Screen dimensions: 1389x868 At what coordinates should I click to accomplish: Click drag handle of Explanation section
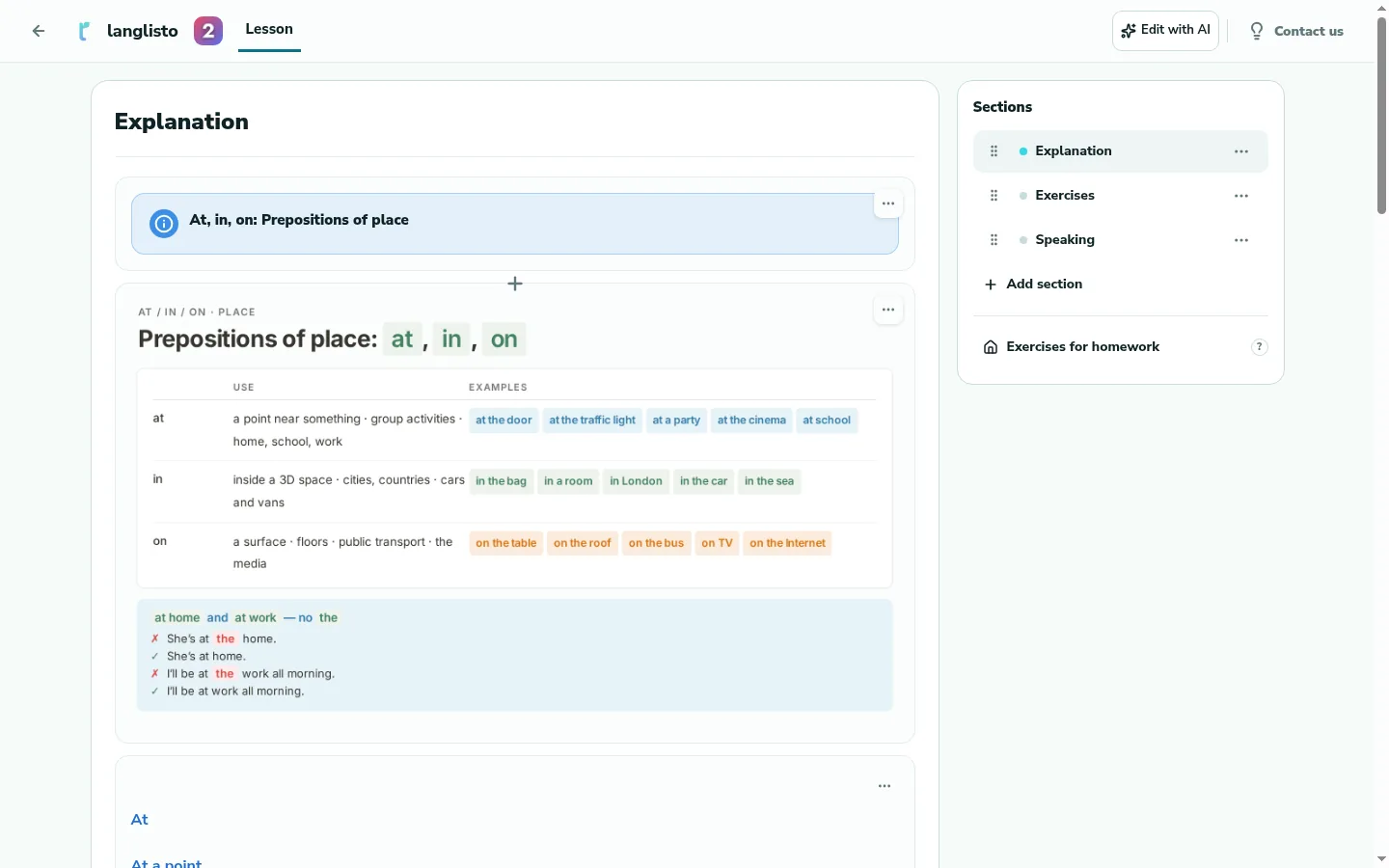[x=994, y=151]
